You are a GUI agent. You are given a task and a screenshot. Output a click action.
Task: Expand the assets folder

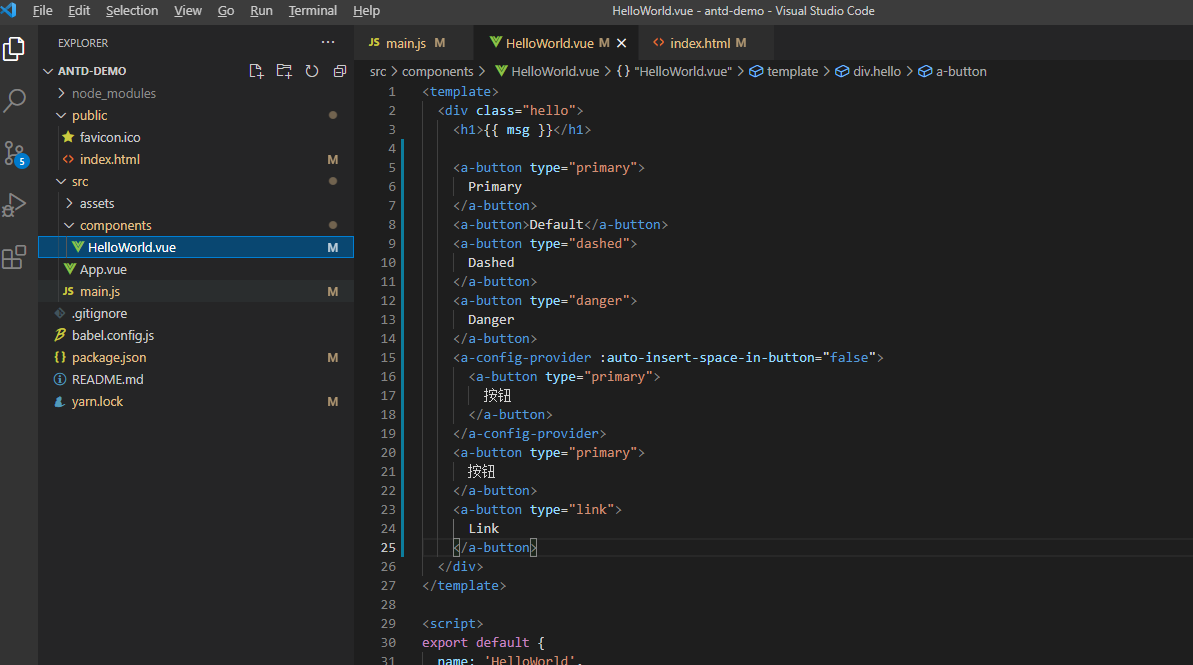tap(97, 203)
